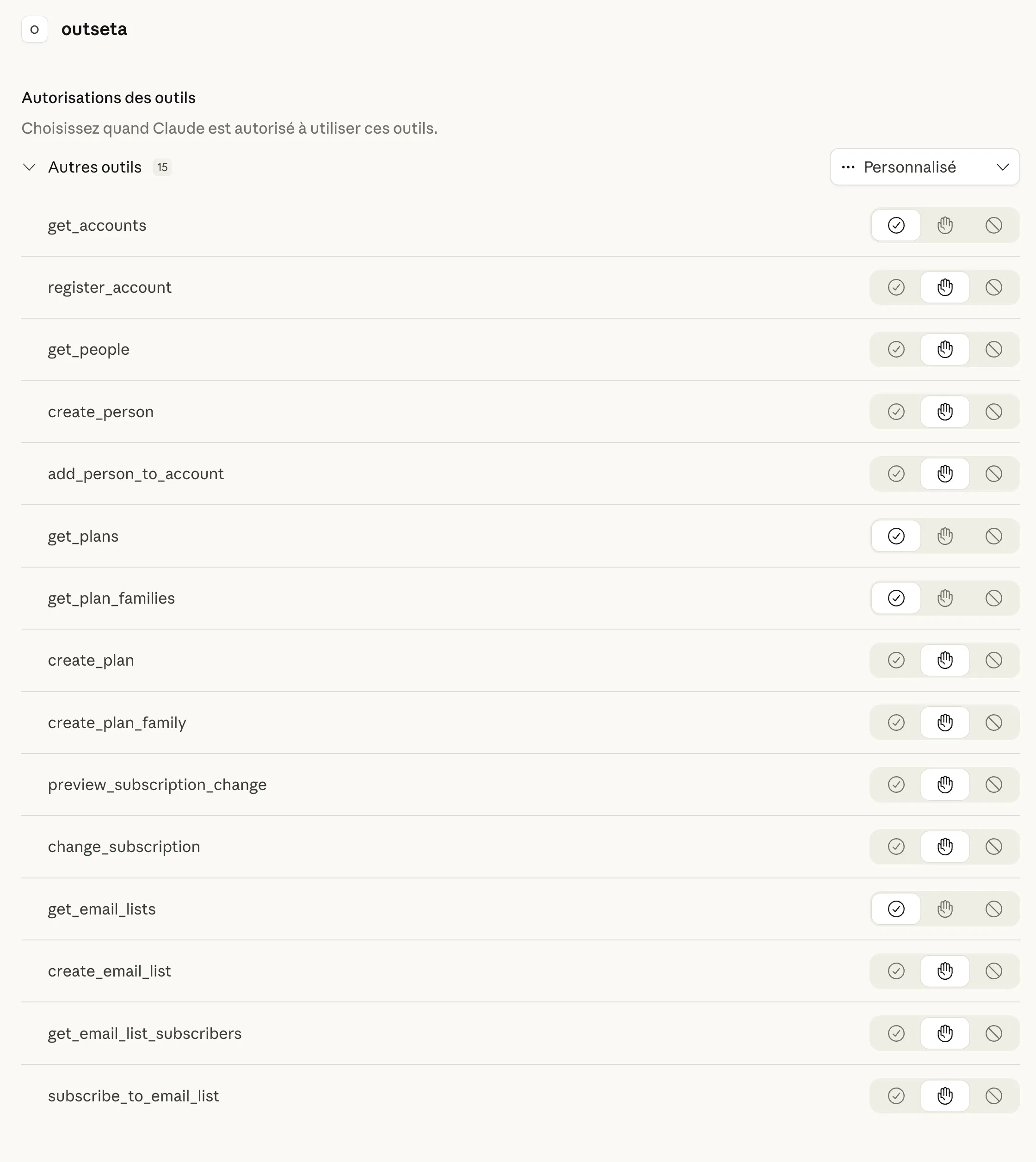This screenshot has width=1036, height=1162.
Task: Deny the create_plan_family tool
Action: 993,723
